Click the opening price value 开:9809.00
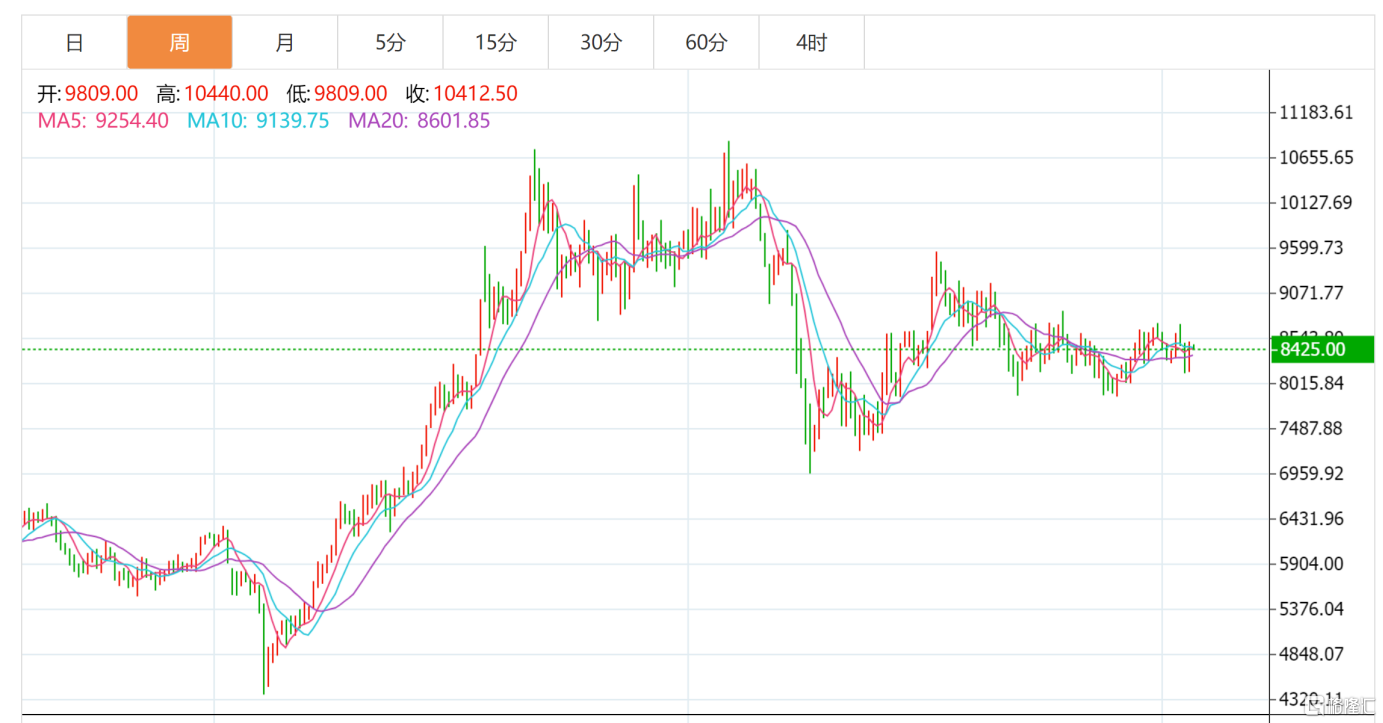The image size is (1383, 723). [88, 94]
